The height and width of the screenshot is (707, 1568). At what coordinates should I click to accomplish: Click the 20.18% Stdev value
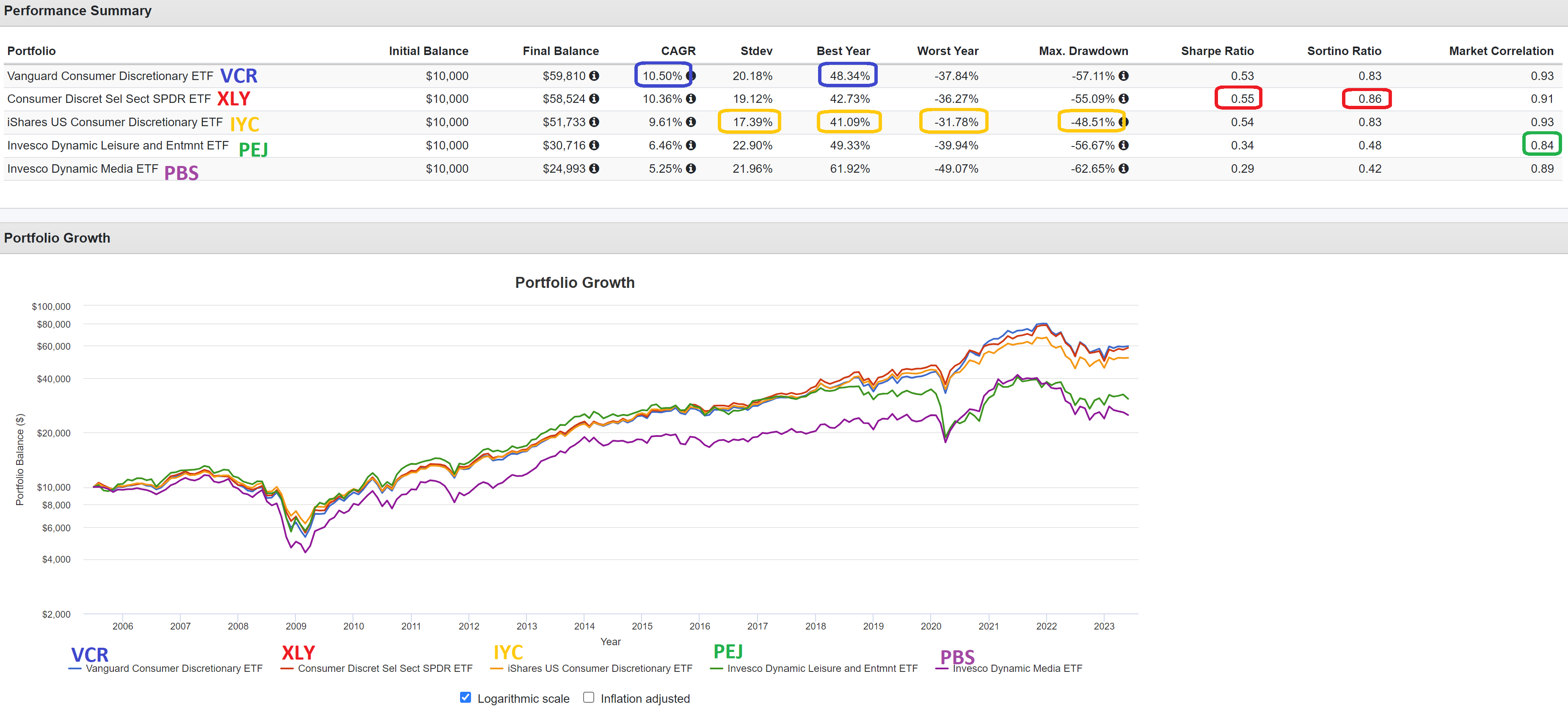[752, 76]
